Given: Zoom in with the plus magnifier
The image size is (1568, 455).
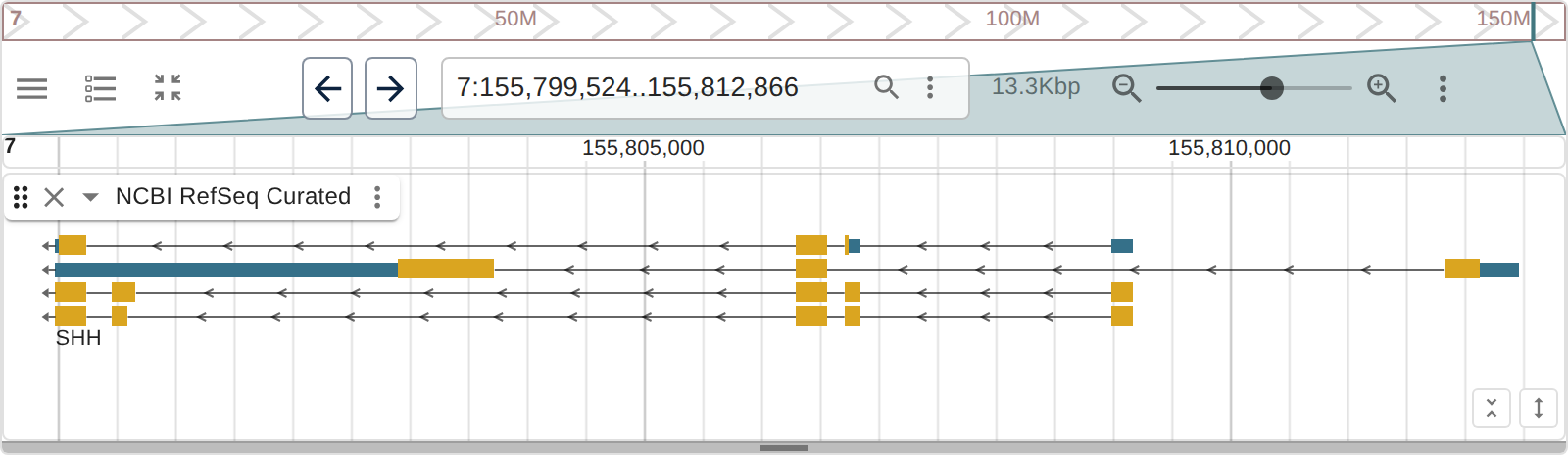Looking at the screenshot, I should pyautogui.click(x=1382, y=88).
